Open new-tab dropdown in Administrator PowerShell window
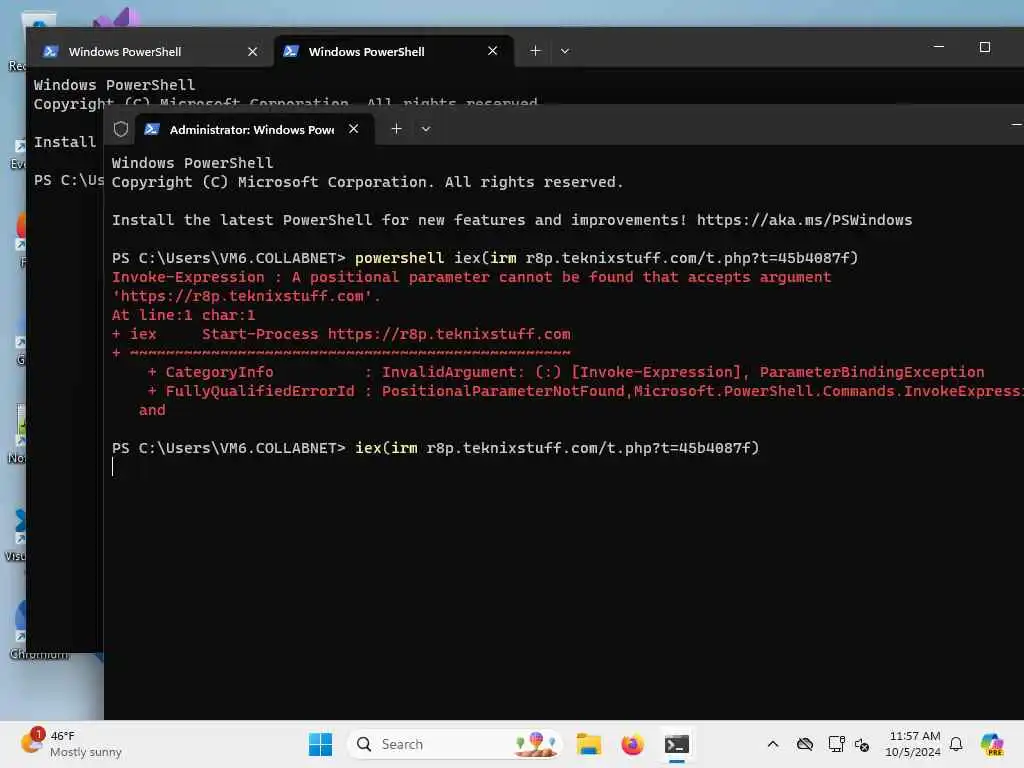1024x768 pixels. 426,129
